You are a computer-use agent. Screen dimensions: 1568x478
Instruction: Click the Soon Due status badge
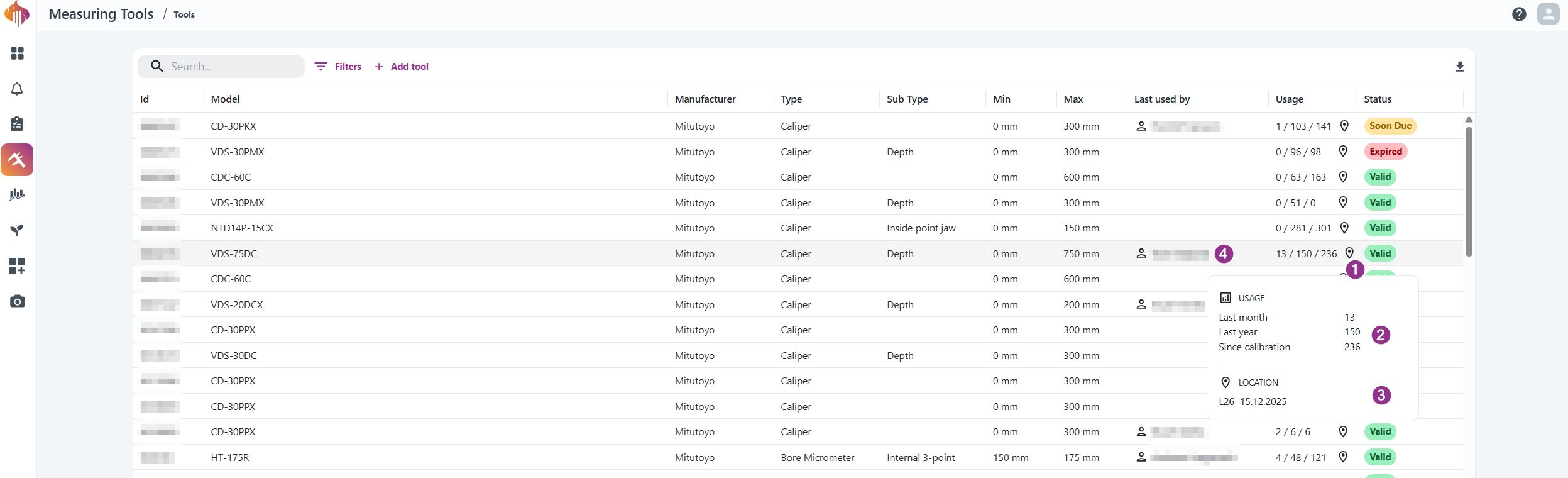(1390, 126)
